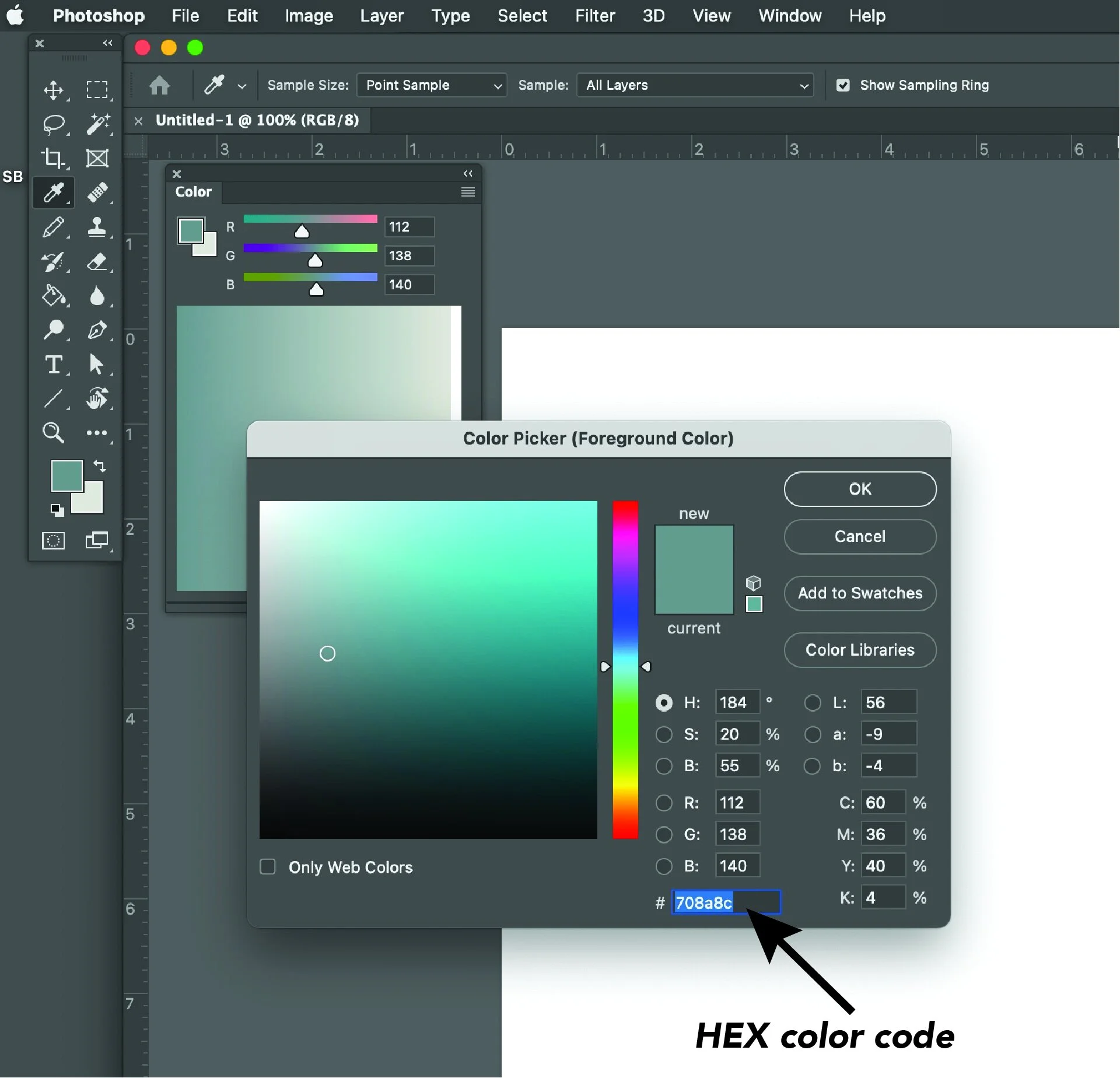
Task: Select the Eyedropper tool
Action: pyautogui.click(x=53, y=192)
